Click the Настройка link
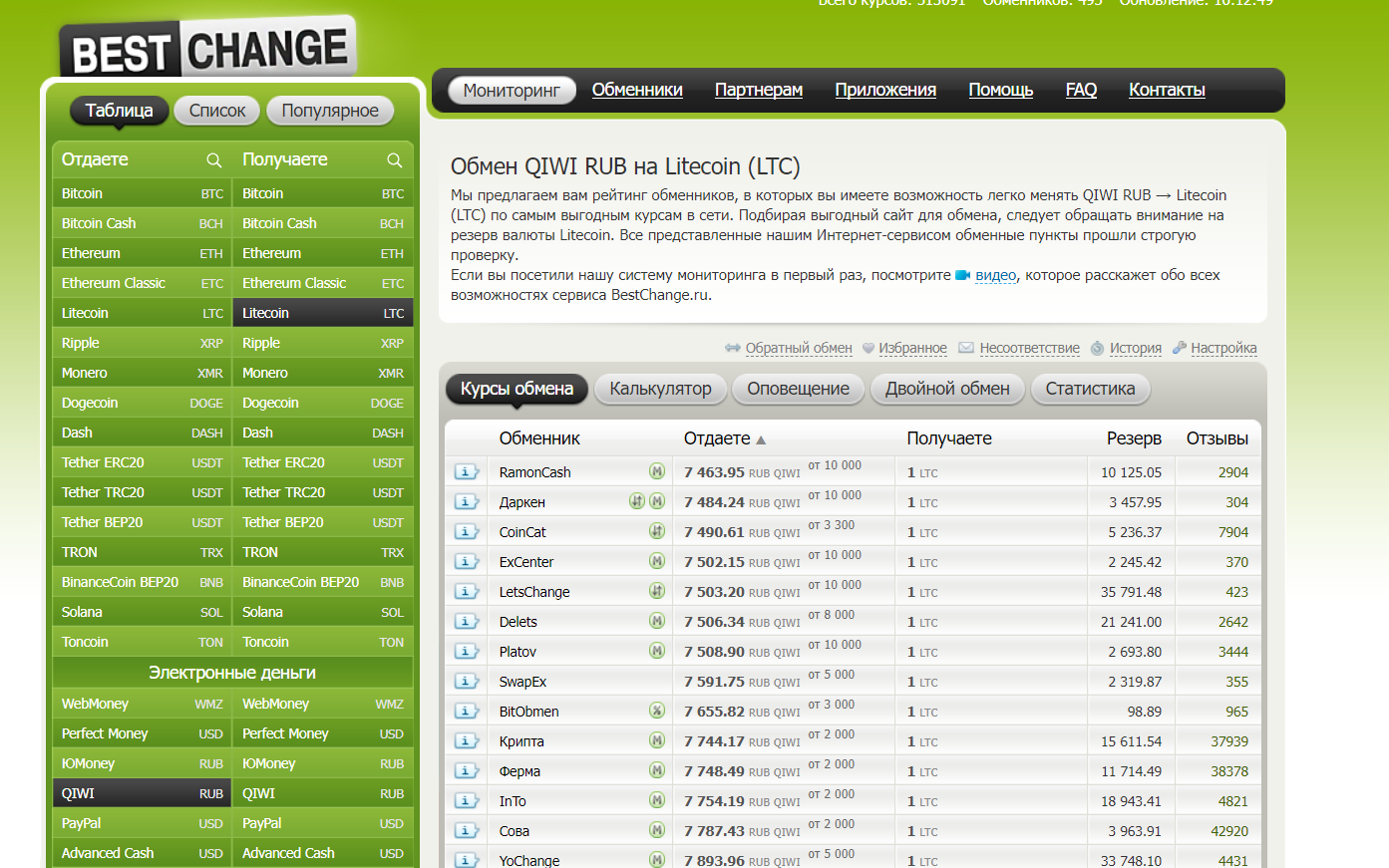 [x=1223, y=348]
